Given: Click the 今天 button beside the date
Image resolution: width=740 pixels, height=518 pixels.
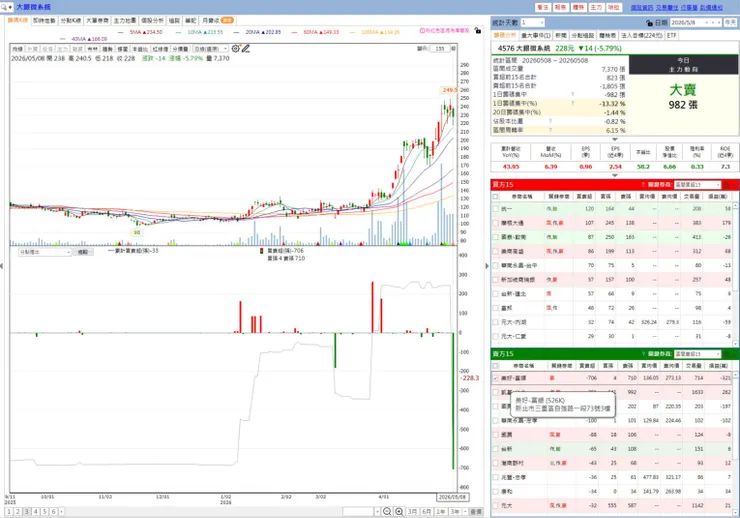Looking at the screenshot, I should point(730,23).
